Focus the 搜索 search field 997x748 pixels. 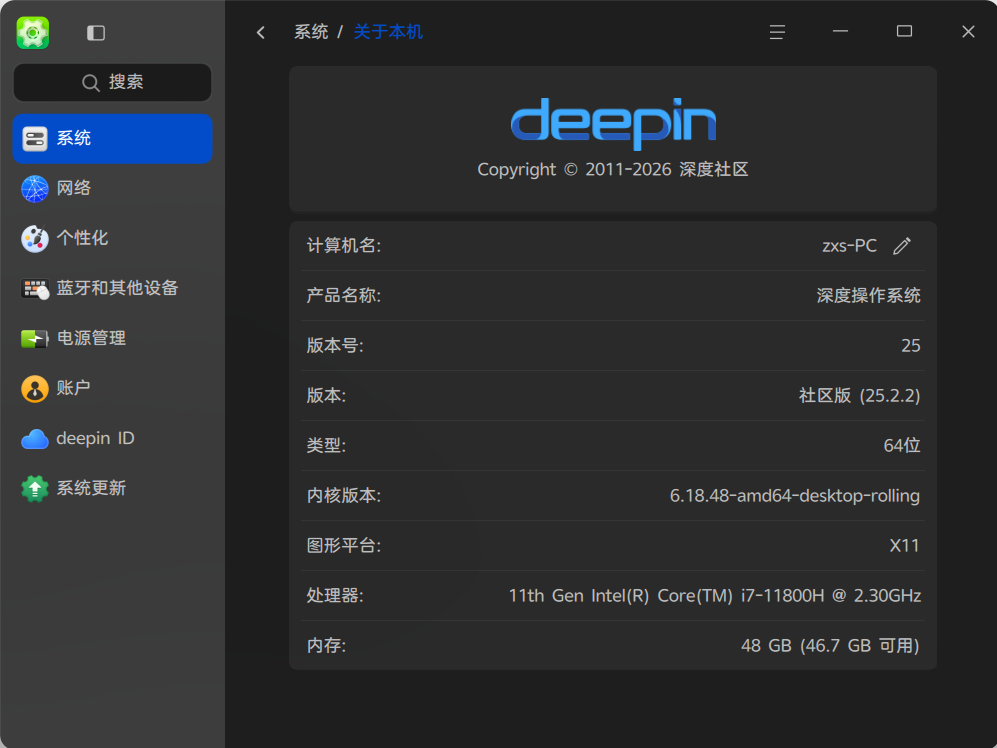pos(113,82)
